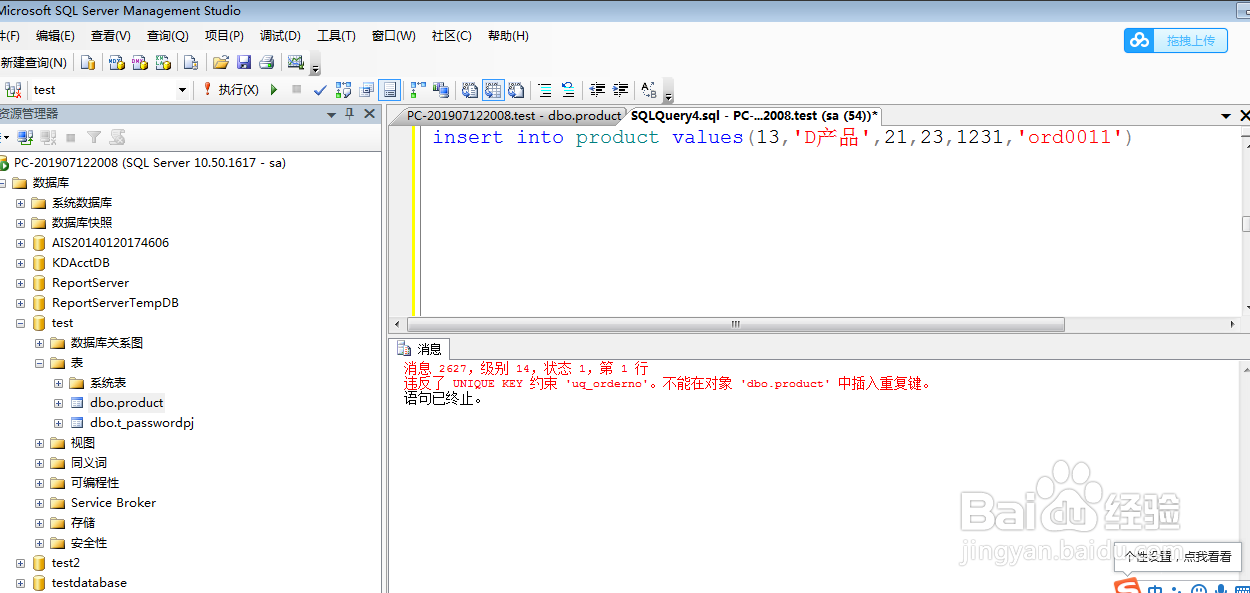Click the database engine query icon

tap(88, 62)
